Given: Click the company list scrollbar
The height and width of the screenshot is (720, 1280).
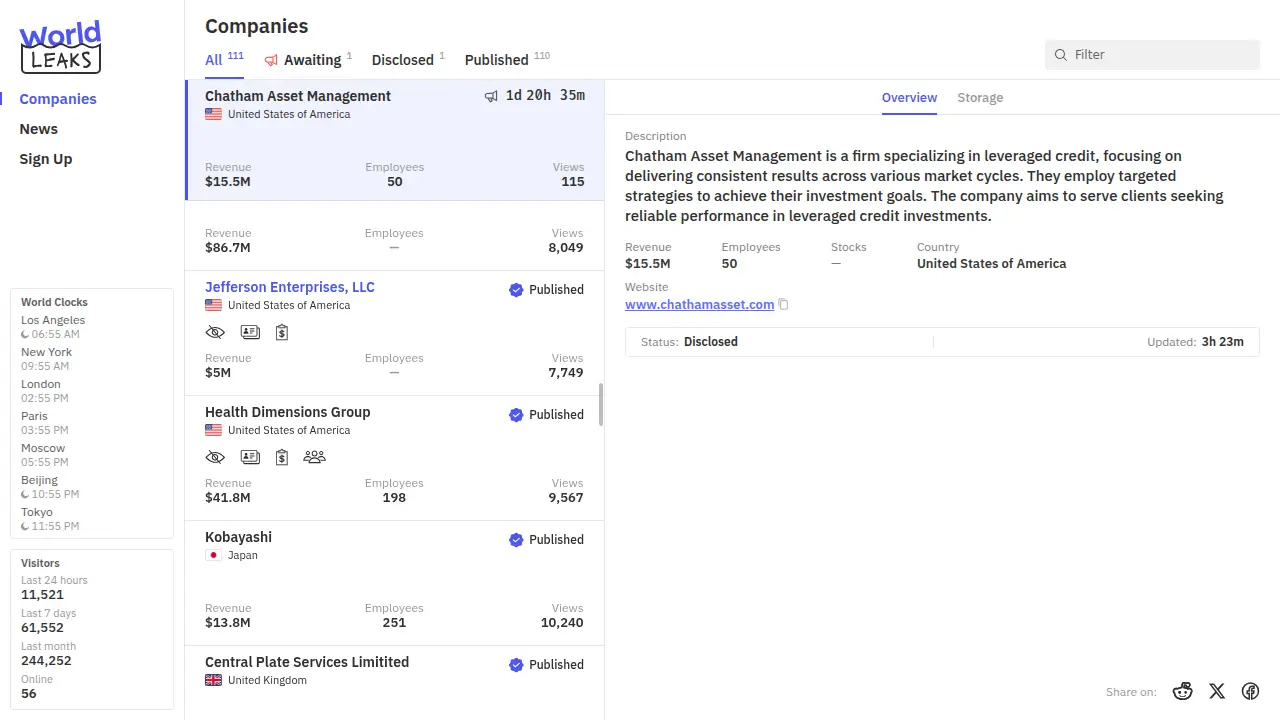Looking at the screenshot, I should [x=601, y=404].
